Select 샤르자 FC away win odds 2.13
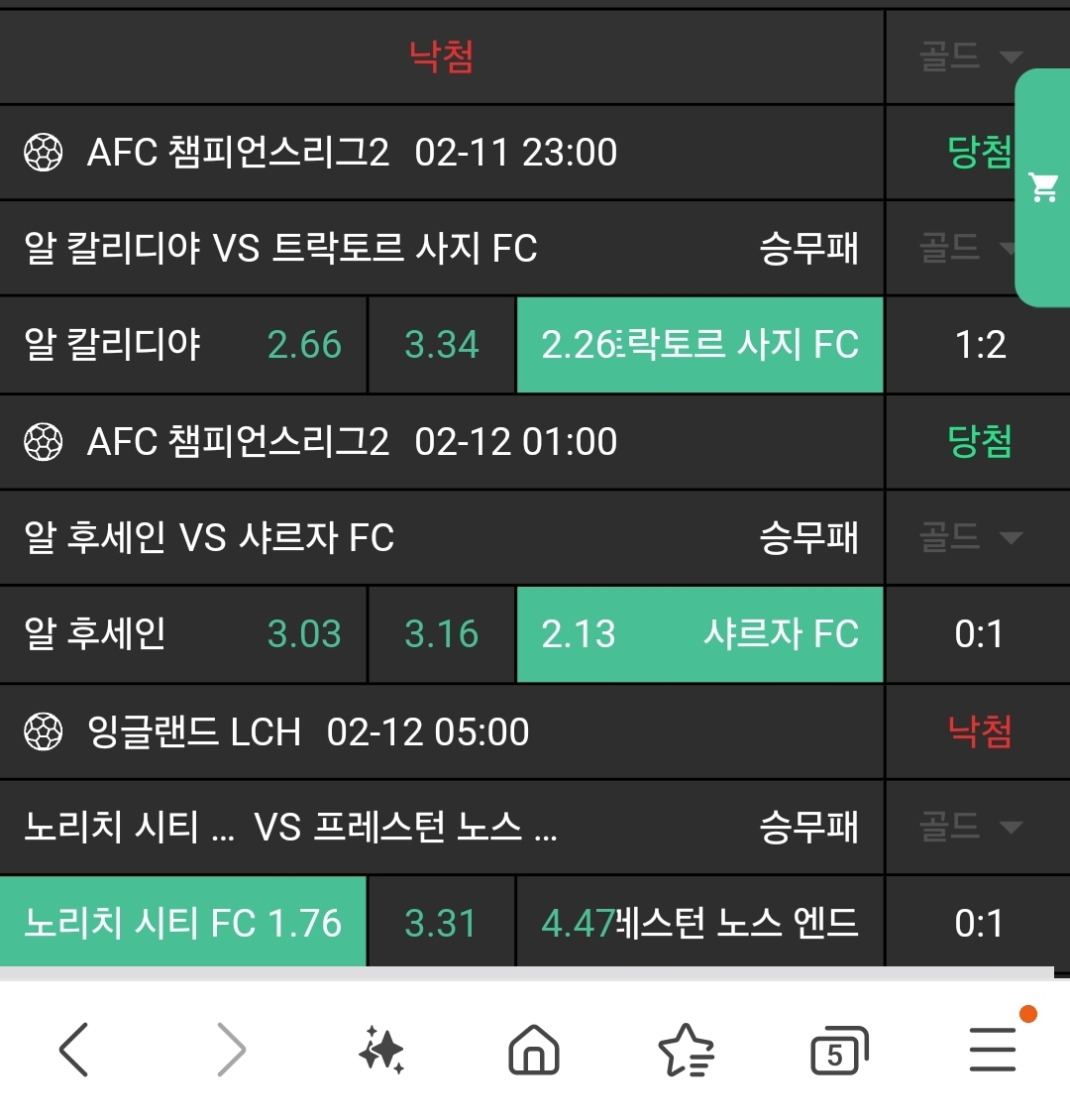 click(x=699, y=634)
